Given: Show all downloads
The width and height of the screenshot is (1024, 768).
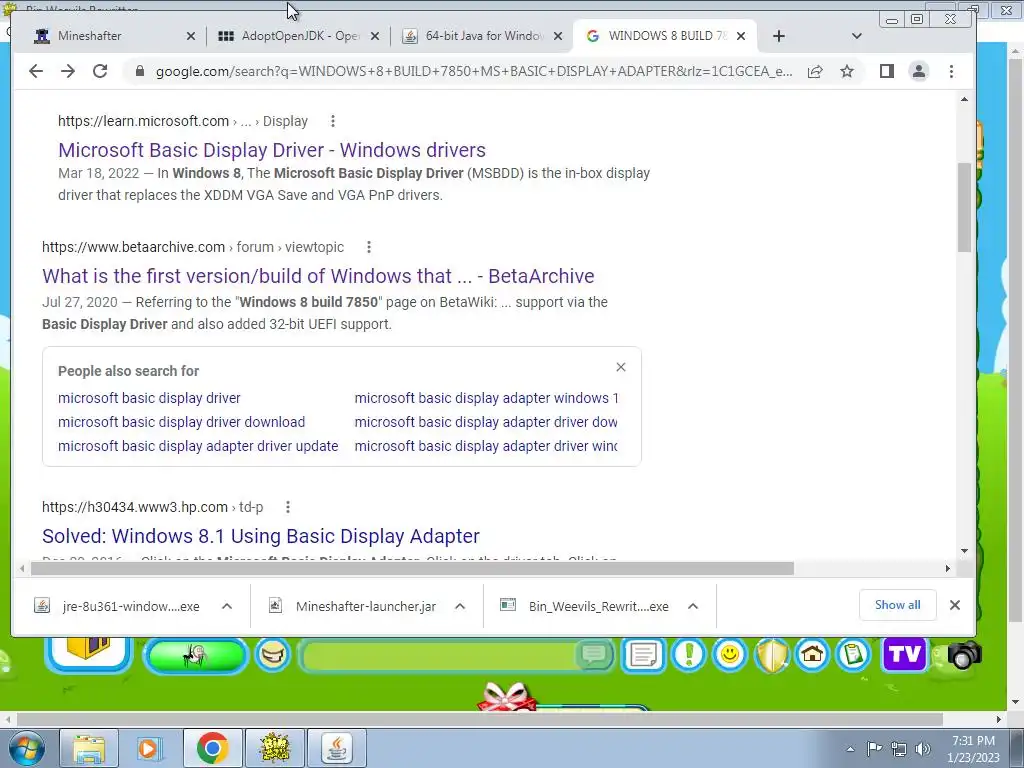Looking at the screenshot, I should (x=897, y=605).
